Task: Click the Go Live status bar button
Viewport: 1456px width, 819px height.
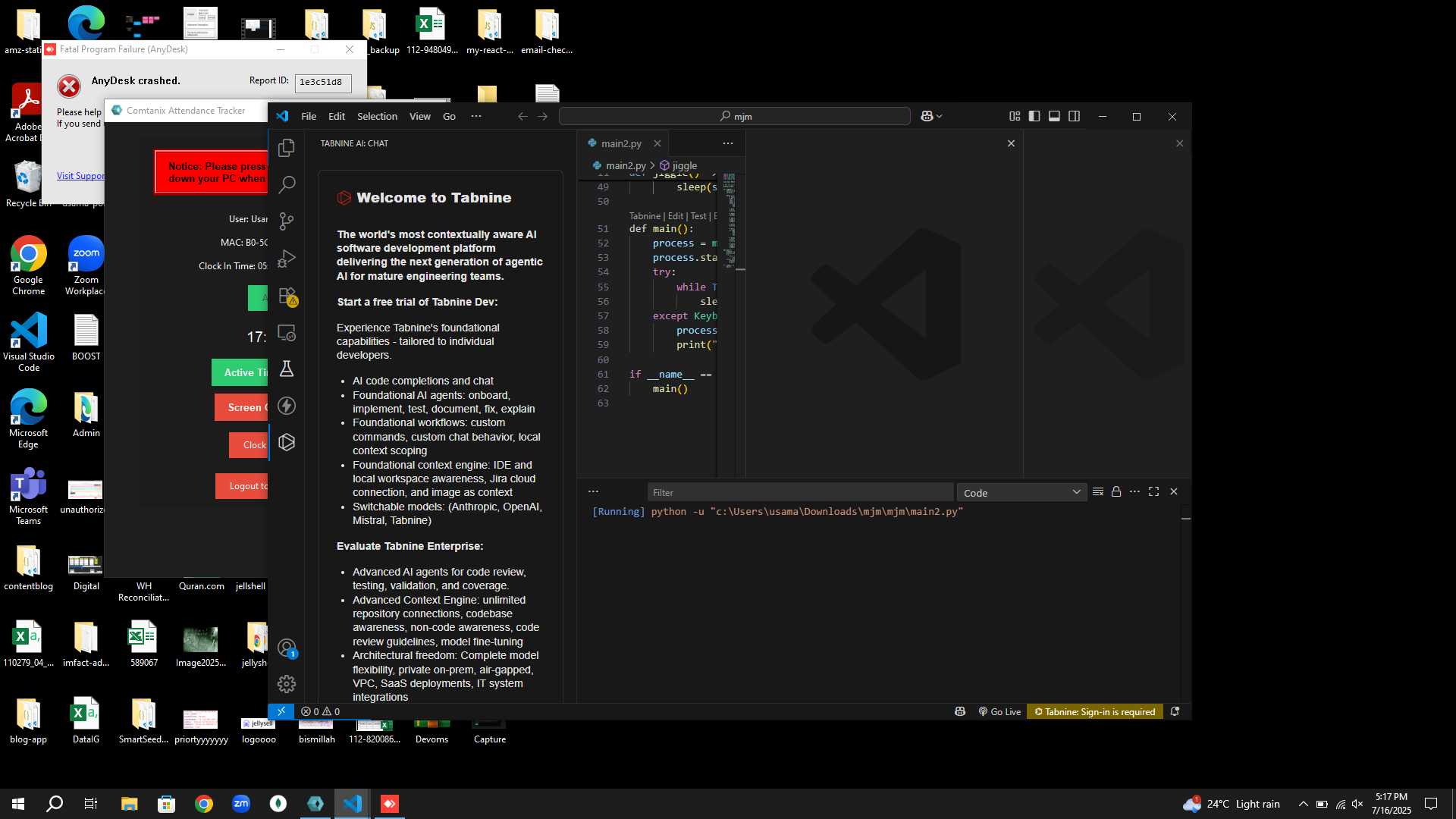Action: [999, 711]
